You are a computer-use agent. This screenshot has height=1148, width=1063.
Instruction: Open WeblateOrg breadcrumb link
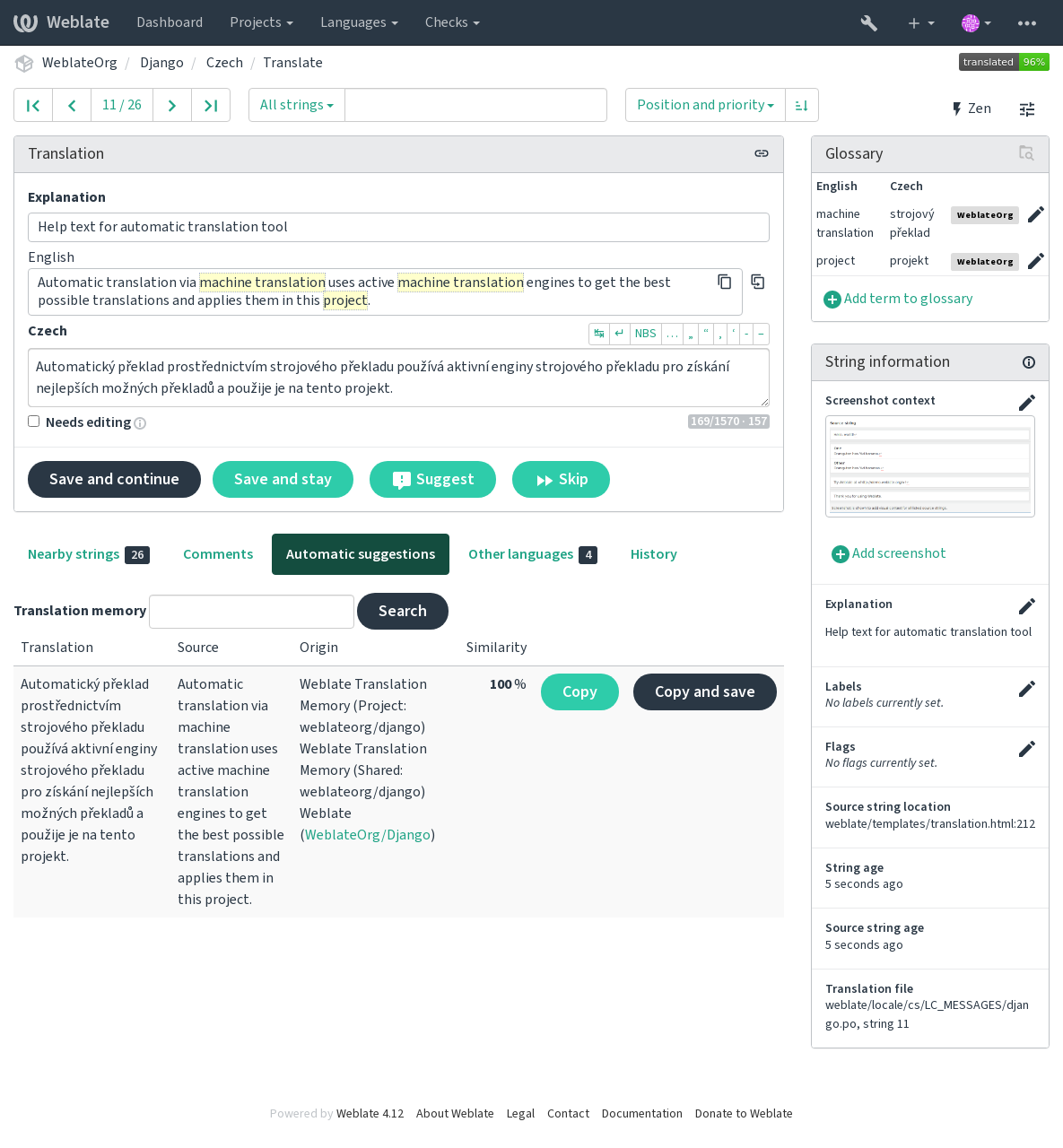(80, 63)
